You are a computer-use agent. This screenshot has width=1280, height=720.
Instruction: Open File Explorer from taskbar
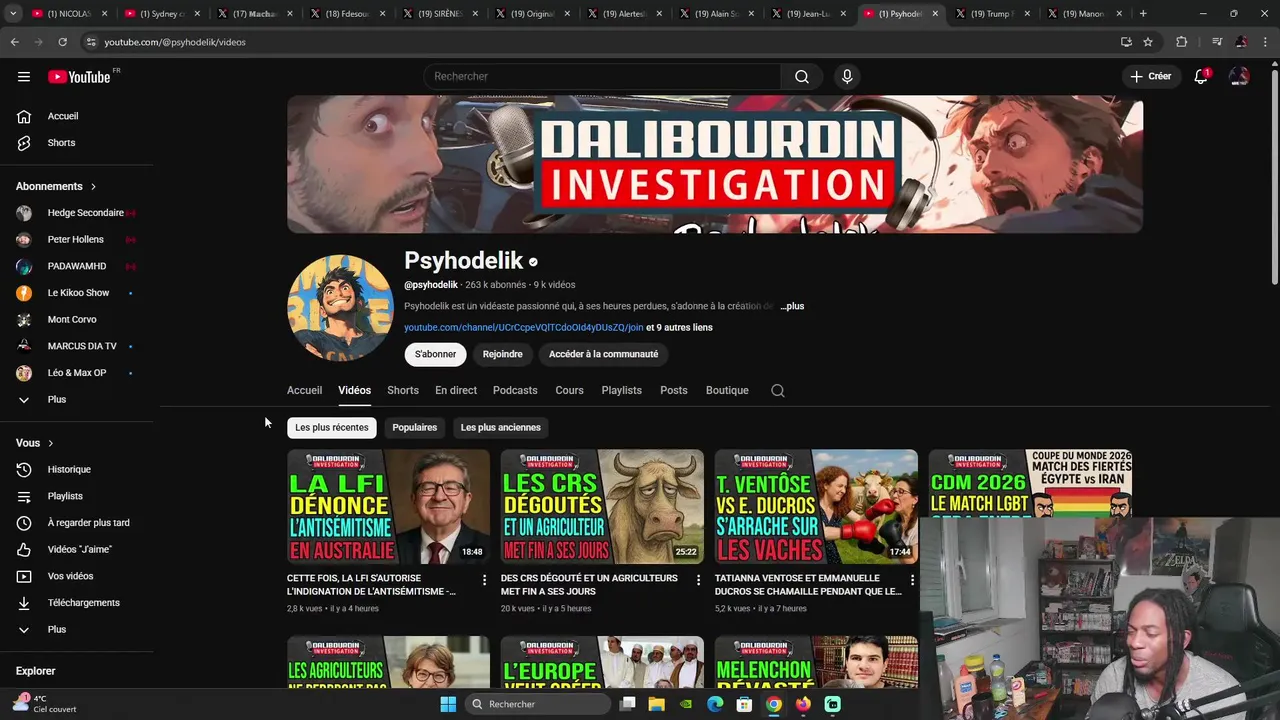click(657, 704)
